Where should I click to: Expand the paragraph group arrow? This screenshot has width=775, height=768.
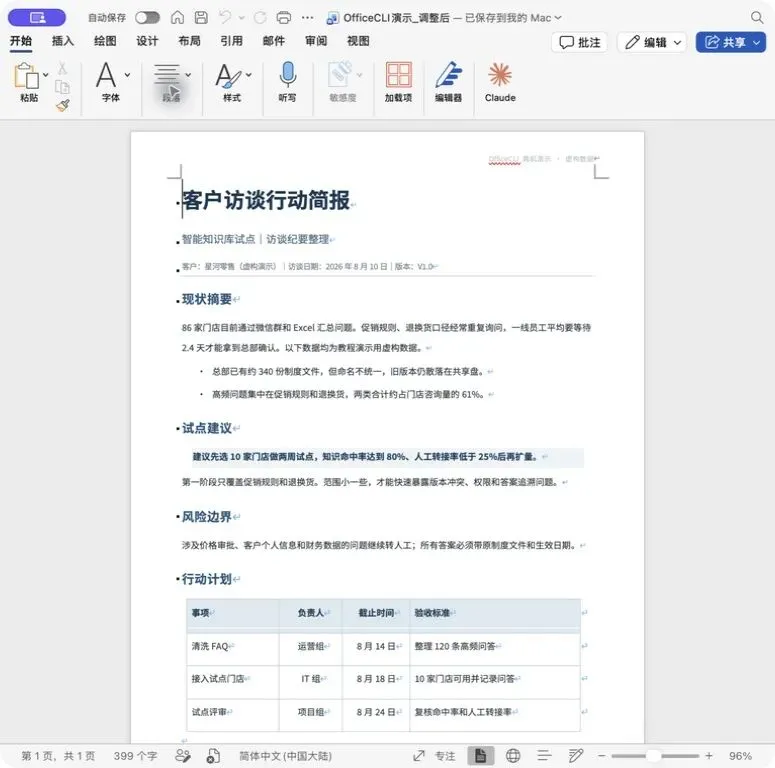[x=188, y=75]
